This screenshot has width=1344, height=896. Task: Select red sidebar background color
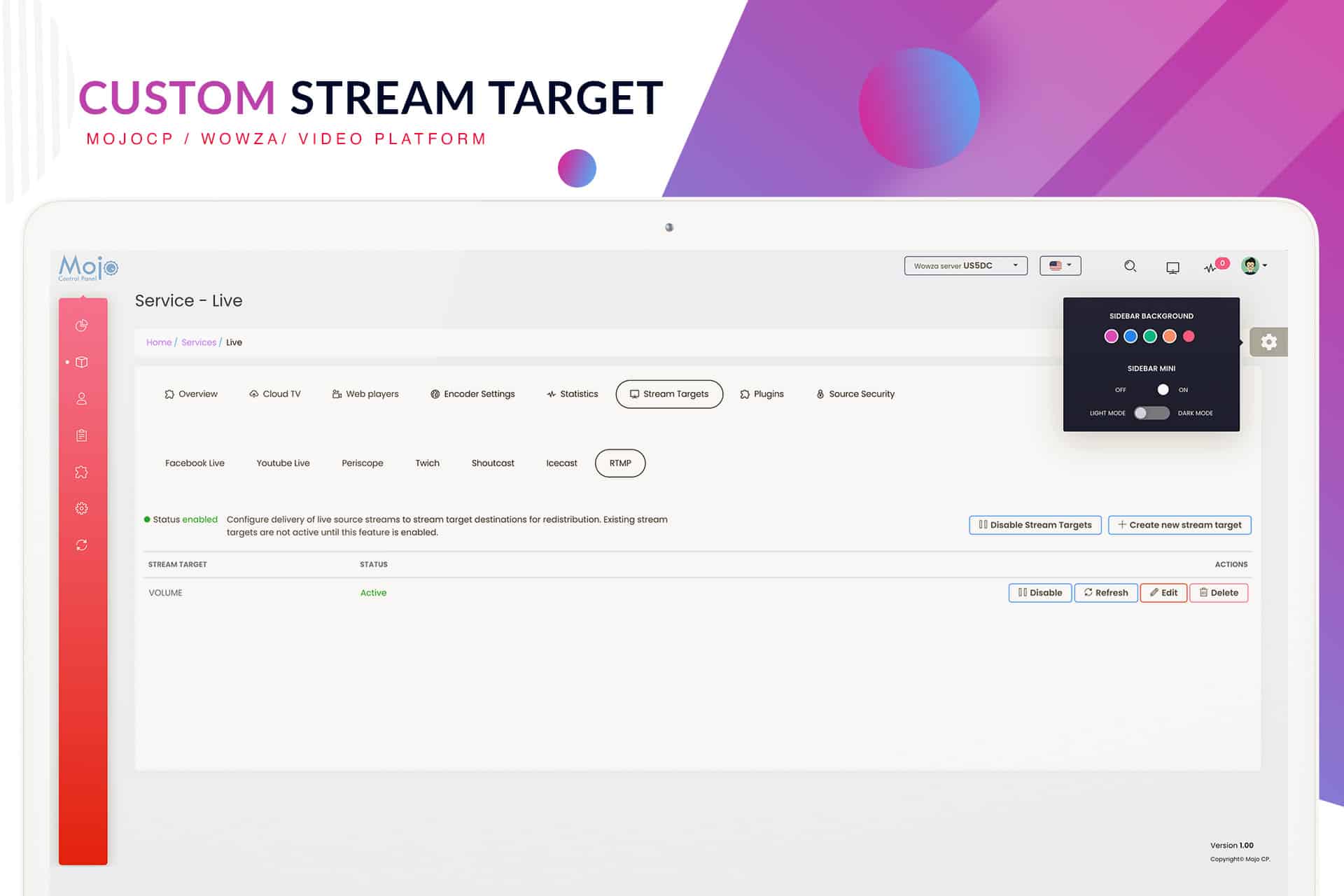pos(1189,337)
